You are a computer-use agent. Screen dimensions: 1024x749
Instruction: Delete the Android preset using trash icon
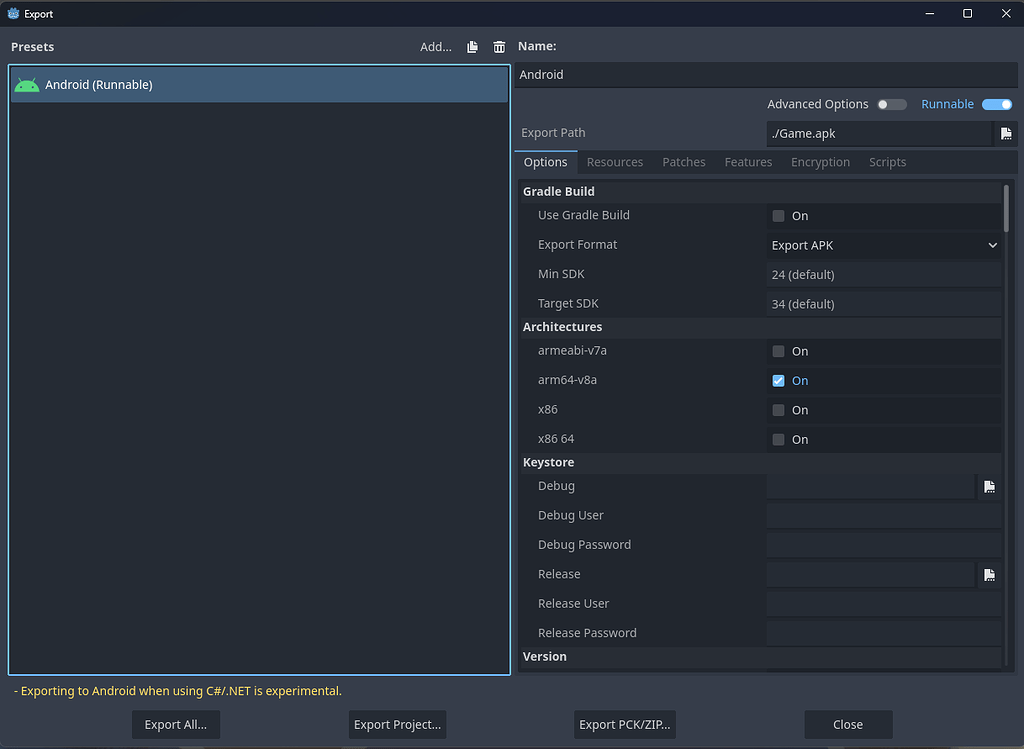click(x=499, y=46)
